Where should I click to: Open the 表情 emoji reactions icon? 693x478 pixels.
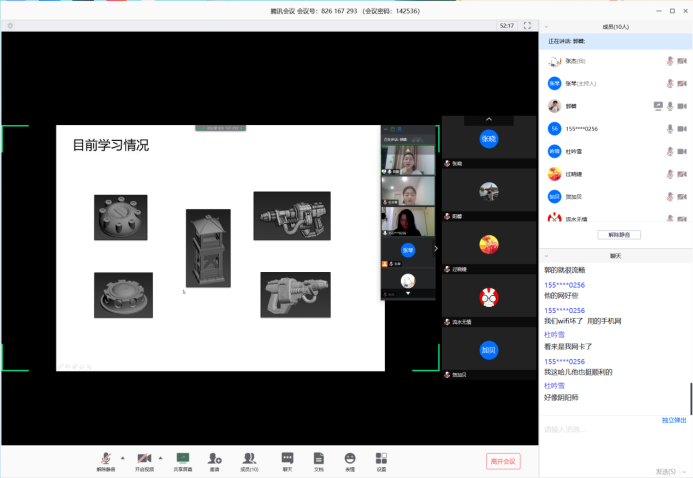350,458
